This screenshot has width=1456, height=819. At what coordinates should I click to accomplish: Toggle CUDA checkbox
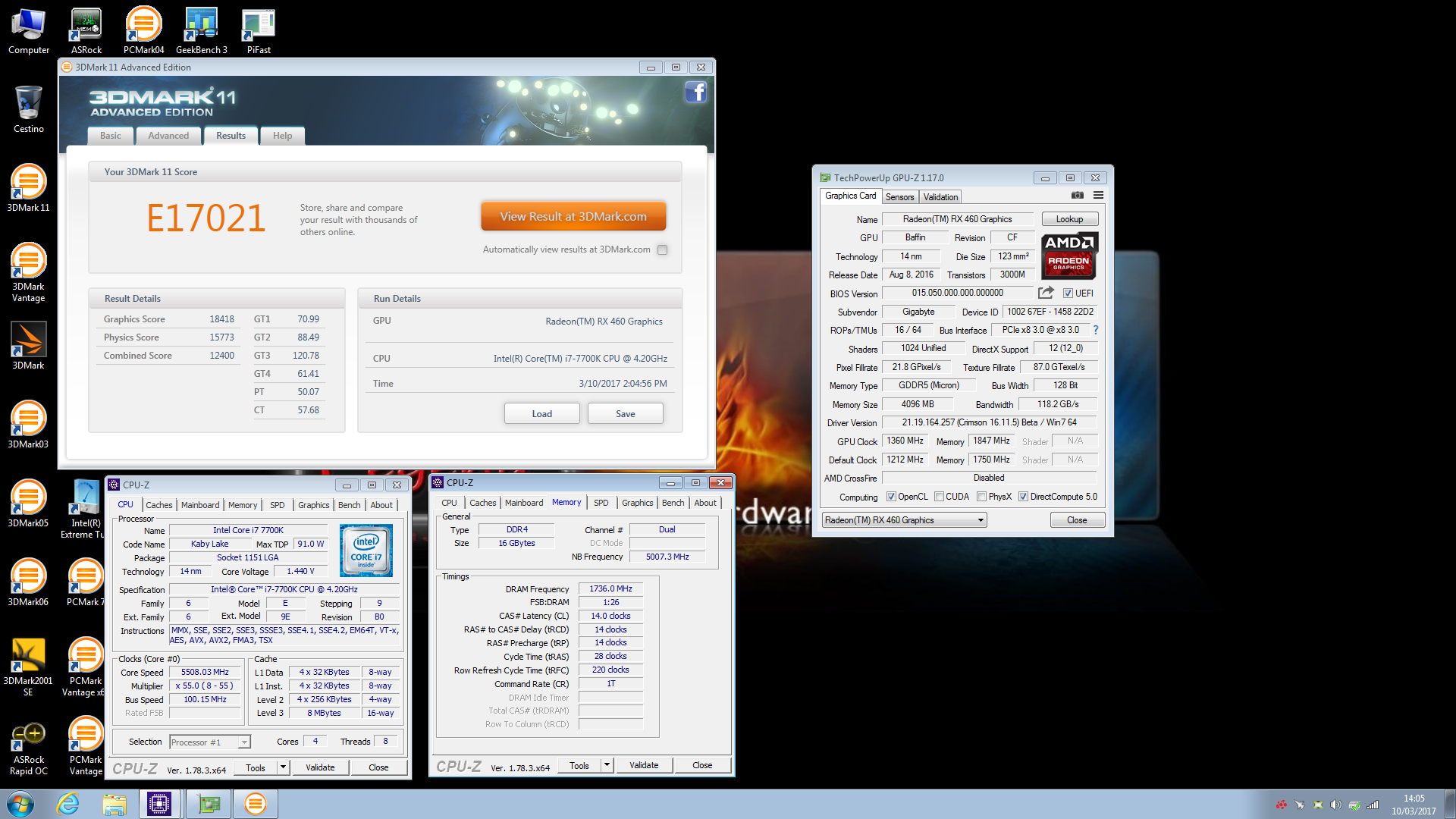[x=939, y=497]
